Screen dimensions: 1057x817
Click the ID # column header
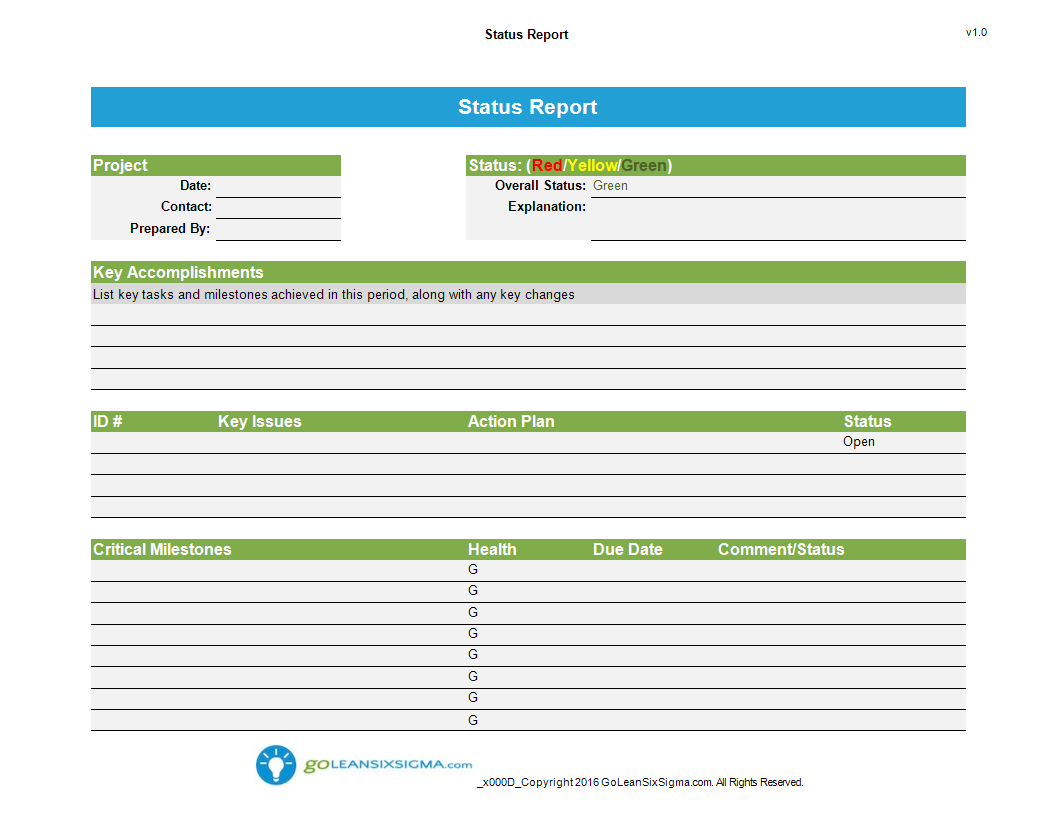[x=108, y=421]
